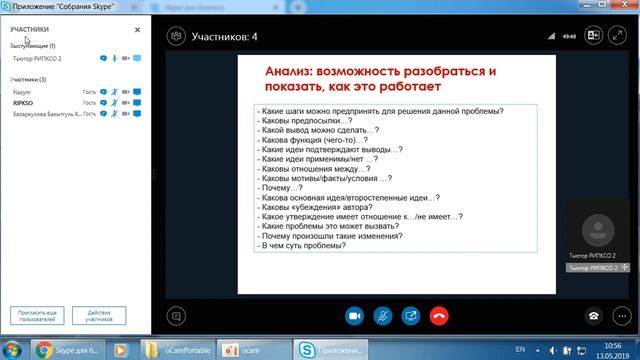The width and height of the screenshot is (640, 360).
Task: Click muted microphone icon in Nazym row
Action: pos(114,92)
